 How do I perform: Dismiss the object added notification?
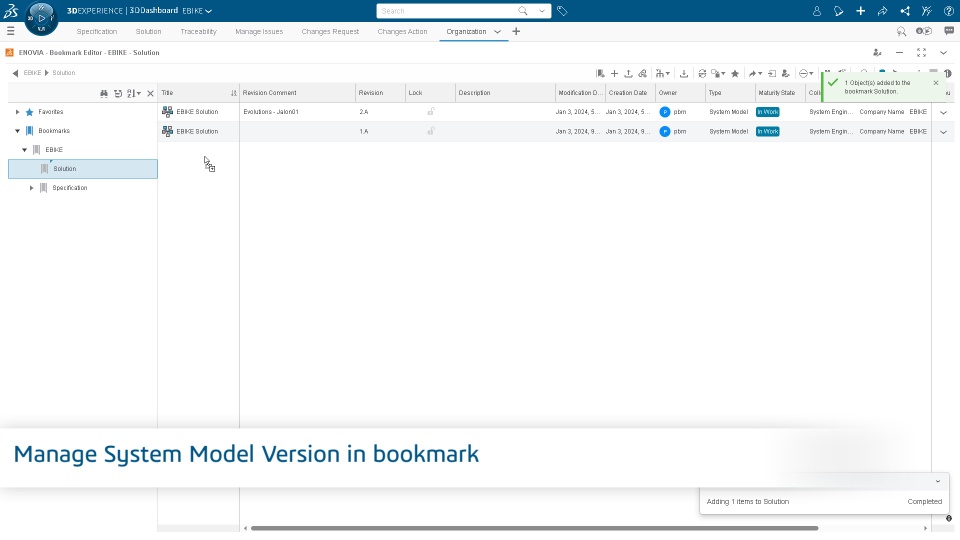(x=936, y=83)
